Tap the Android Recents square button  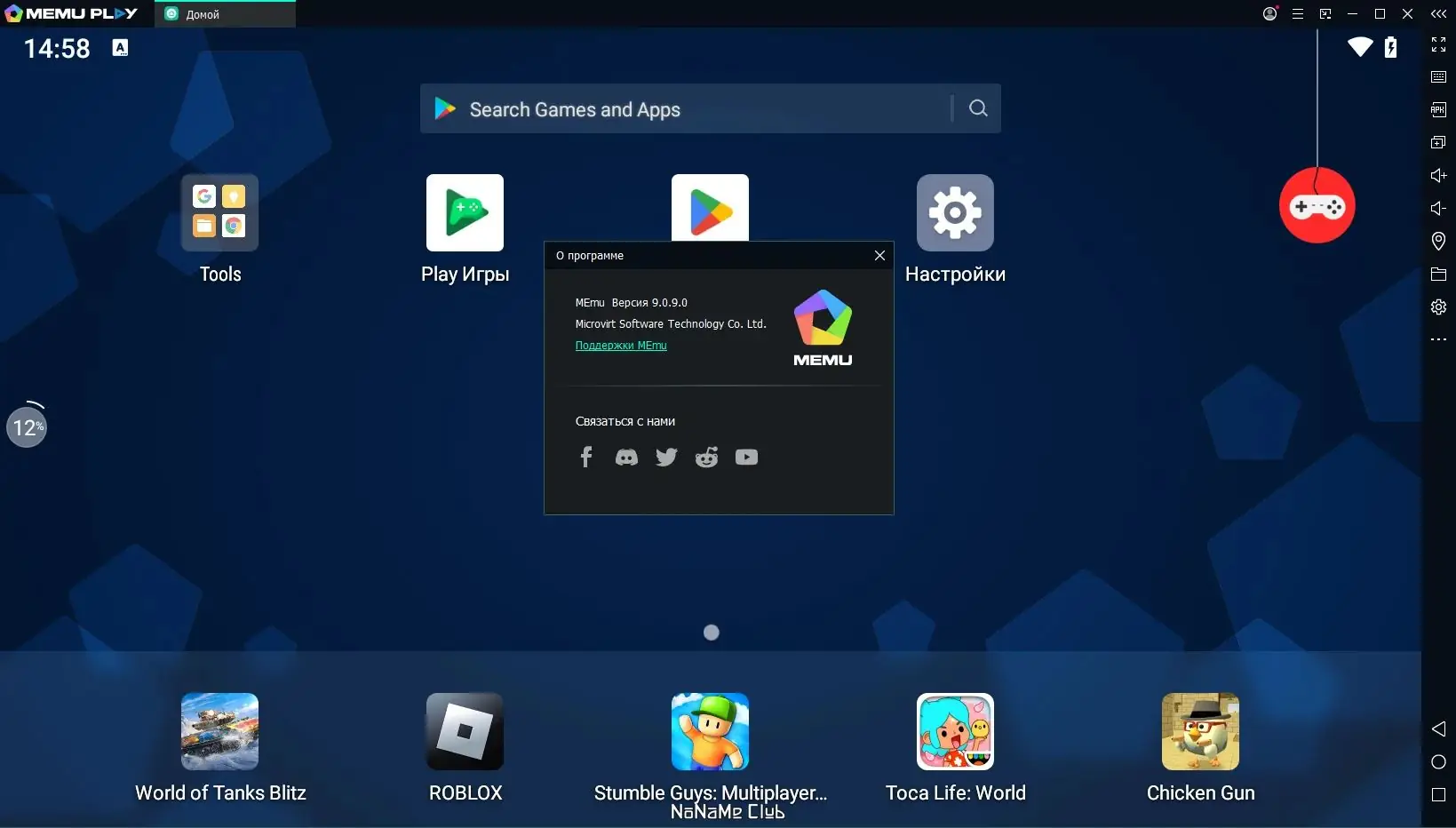[x=1438, y=794]
